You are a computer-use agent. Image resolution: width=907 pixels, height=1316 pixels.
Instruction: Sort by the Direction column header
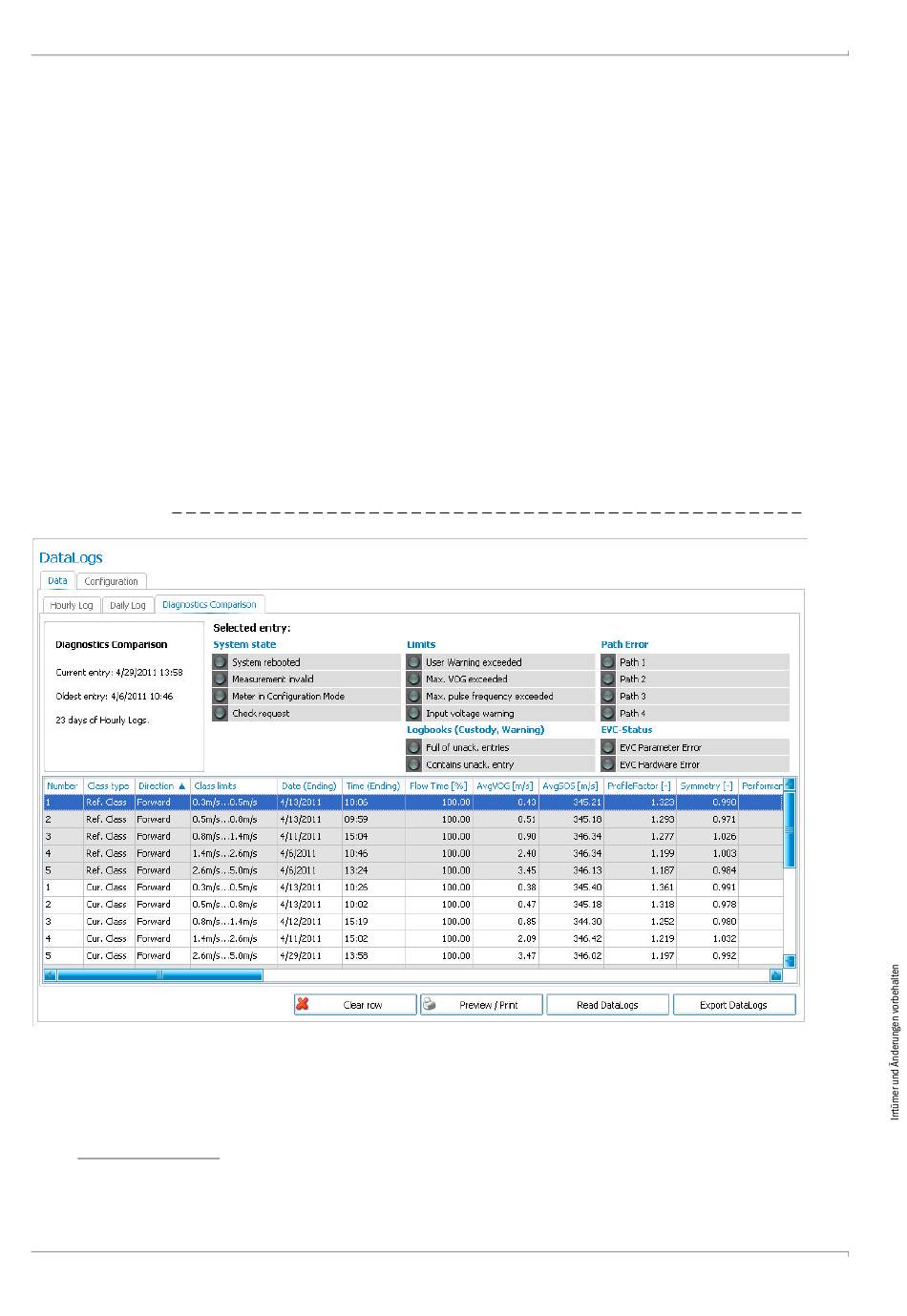tap(162, 786)
